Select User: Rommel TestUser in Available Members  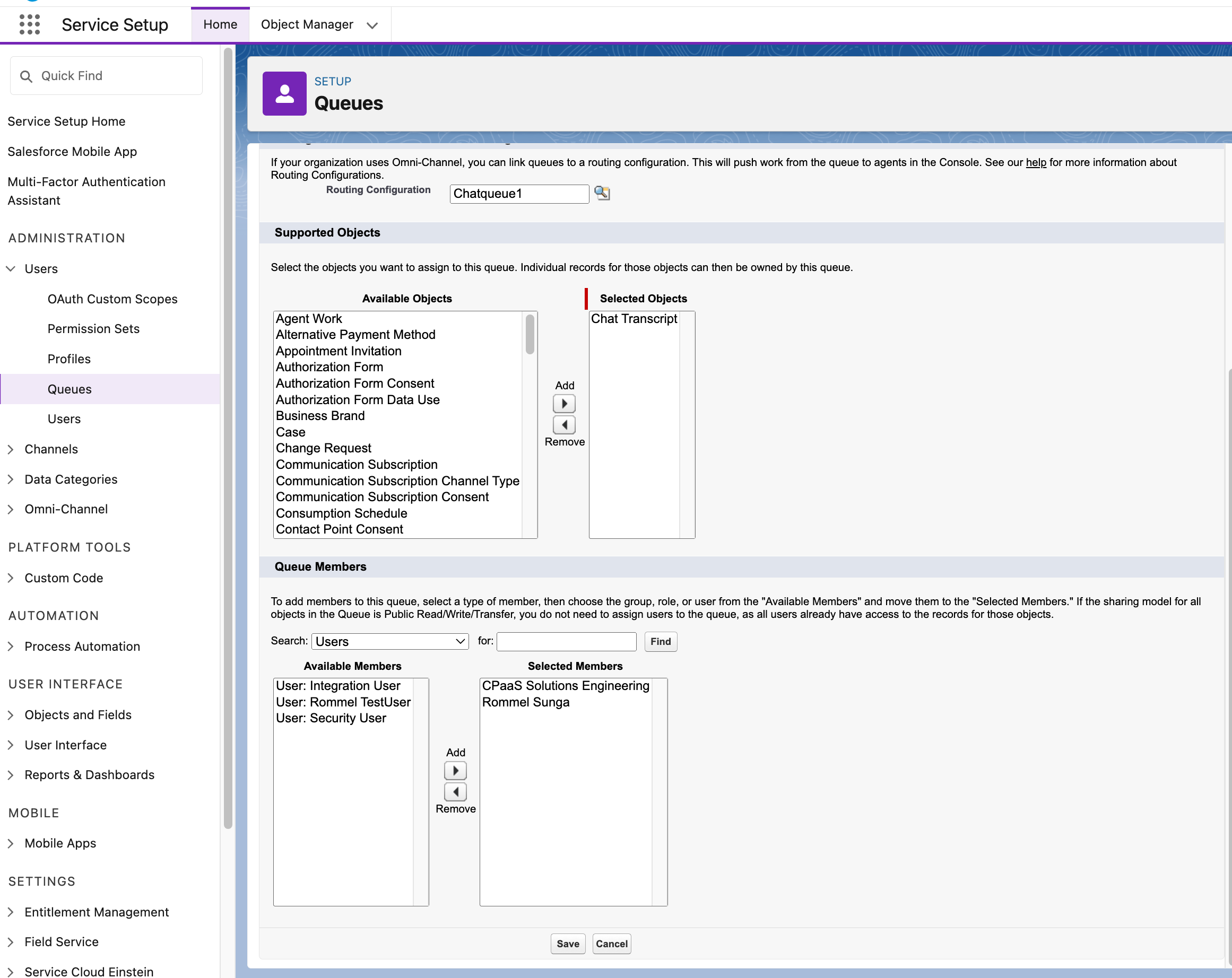point(343,702)
